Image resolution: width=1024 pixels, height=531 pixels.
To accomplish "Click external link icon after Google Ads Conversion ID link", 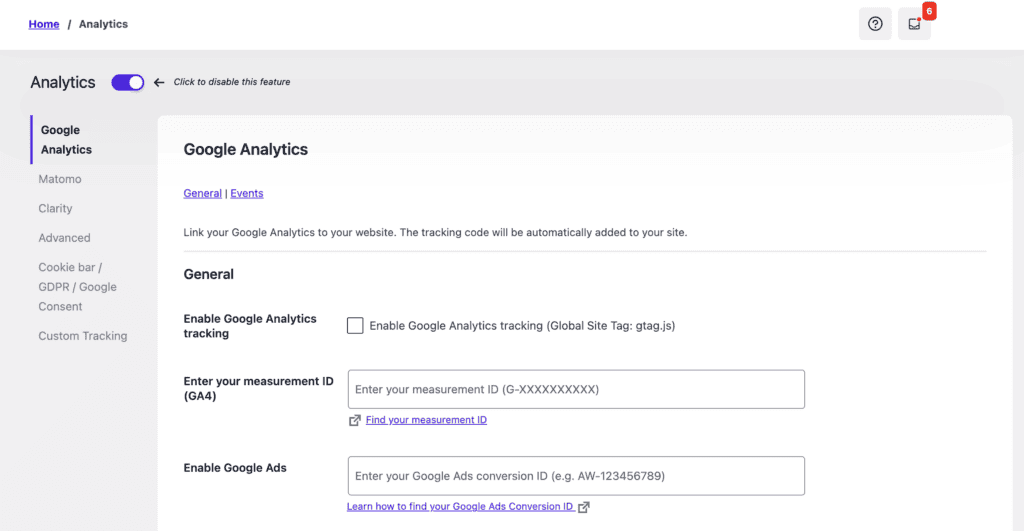I will [584, 507].
